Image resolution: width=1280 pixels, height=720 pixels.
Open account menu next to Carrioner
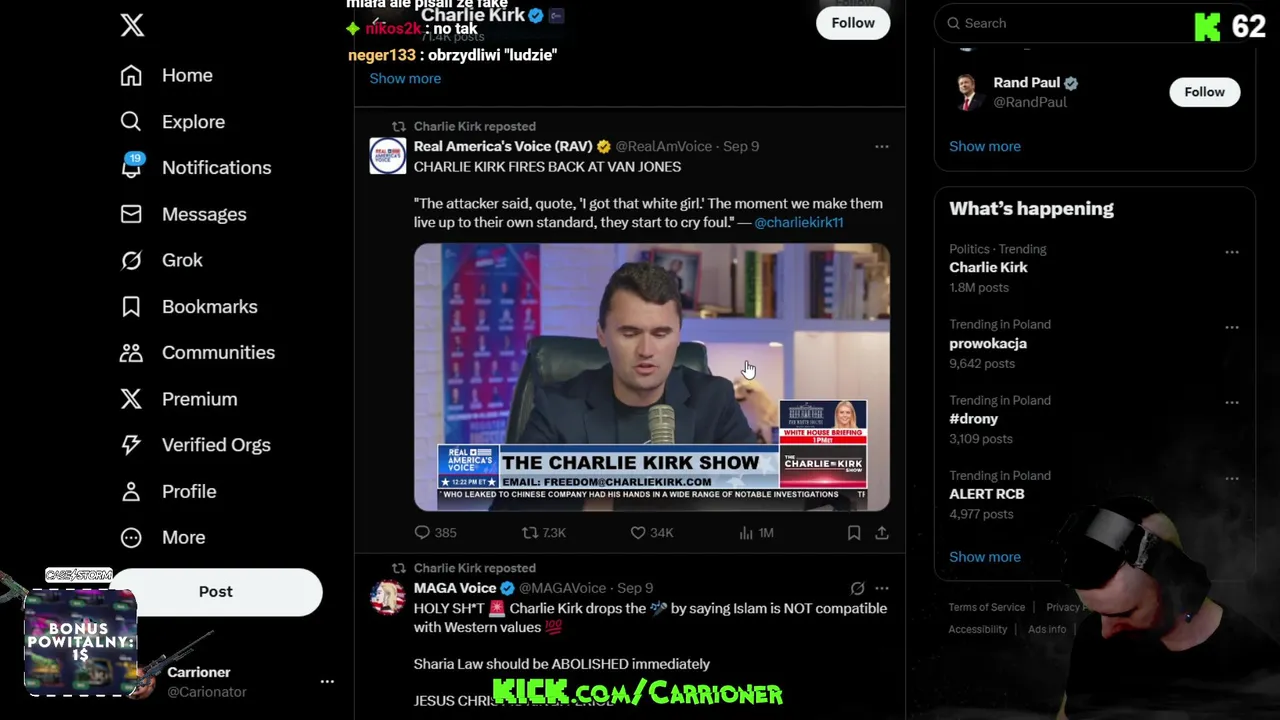point(327,681)
